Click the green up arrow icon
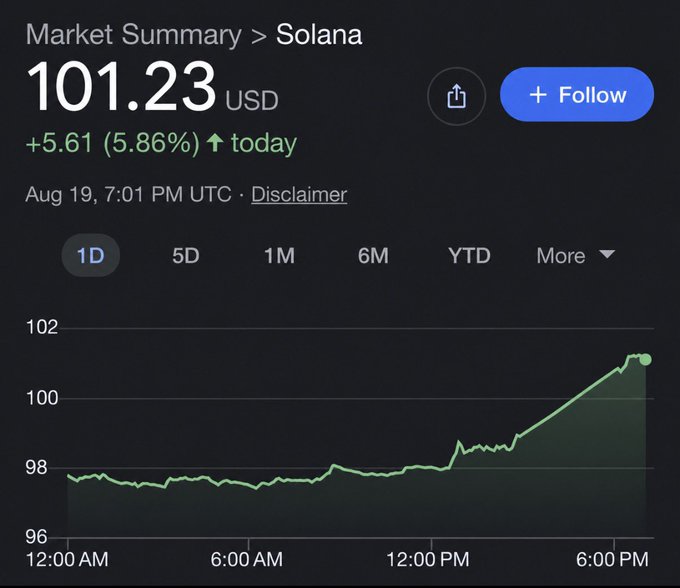Viewport: 680px width, 588px height. click(x=215, y=143)
